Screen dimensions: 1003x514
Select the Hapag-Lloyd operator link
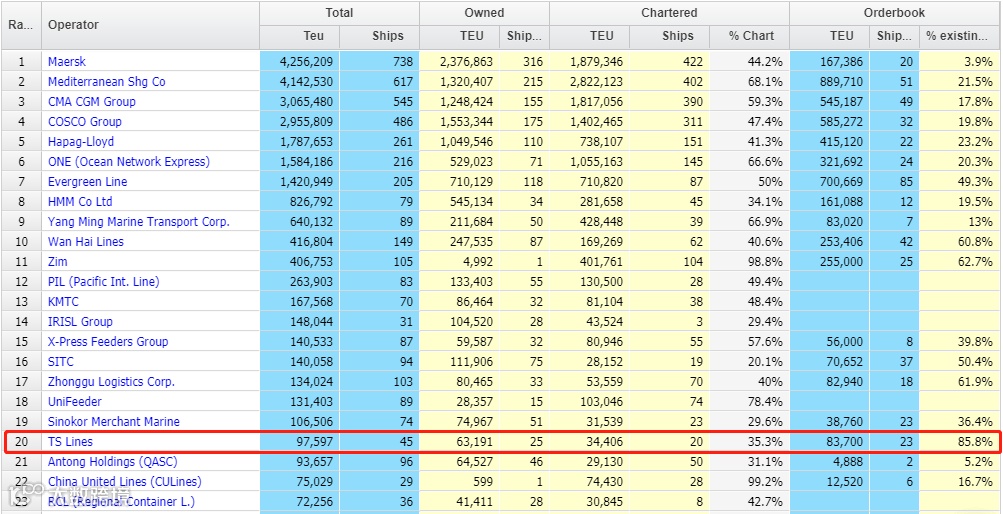tap(81, 142)
